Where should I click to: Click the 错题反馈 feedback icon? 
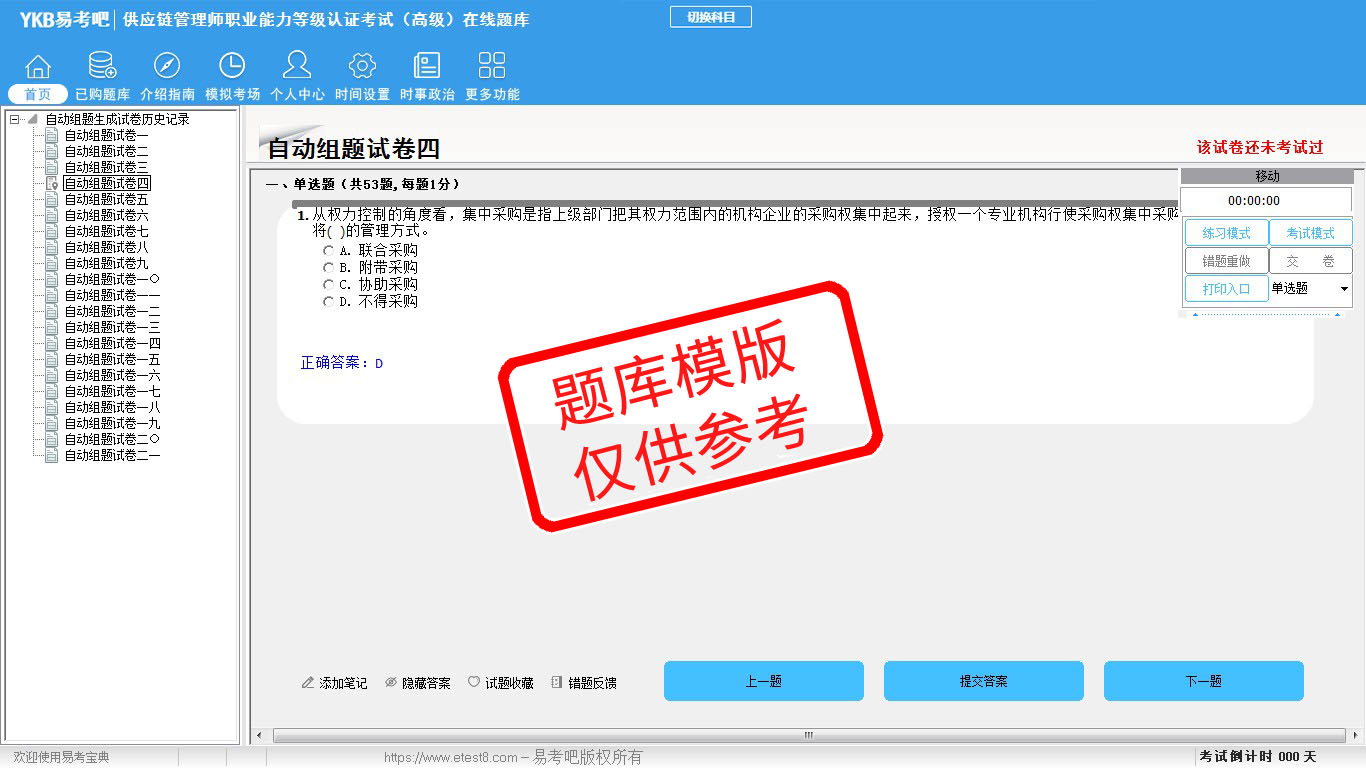point(557,683)
